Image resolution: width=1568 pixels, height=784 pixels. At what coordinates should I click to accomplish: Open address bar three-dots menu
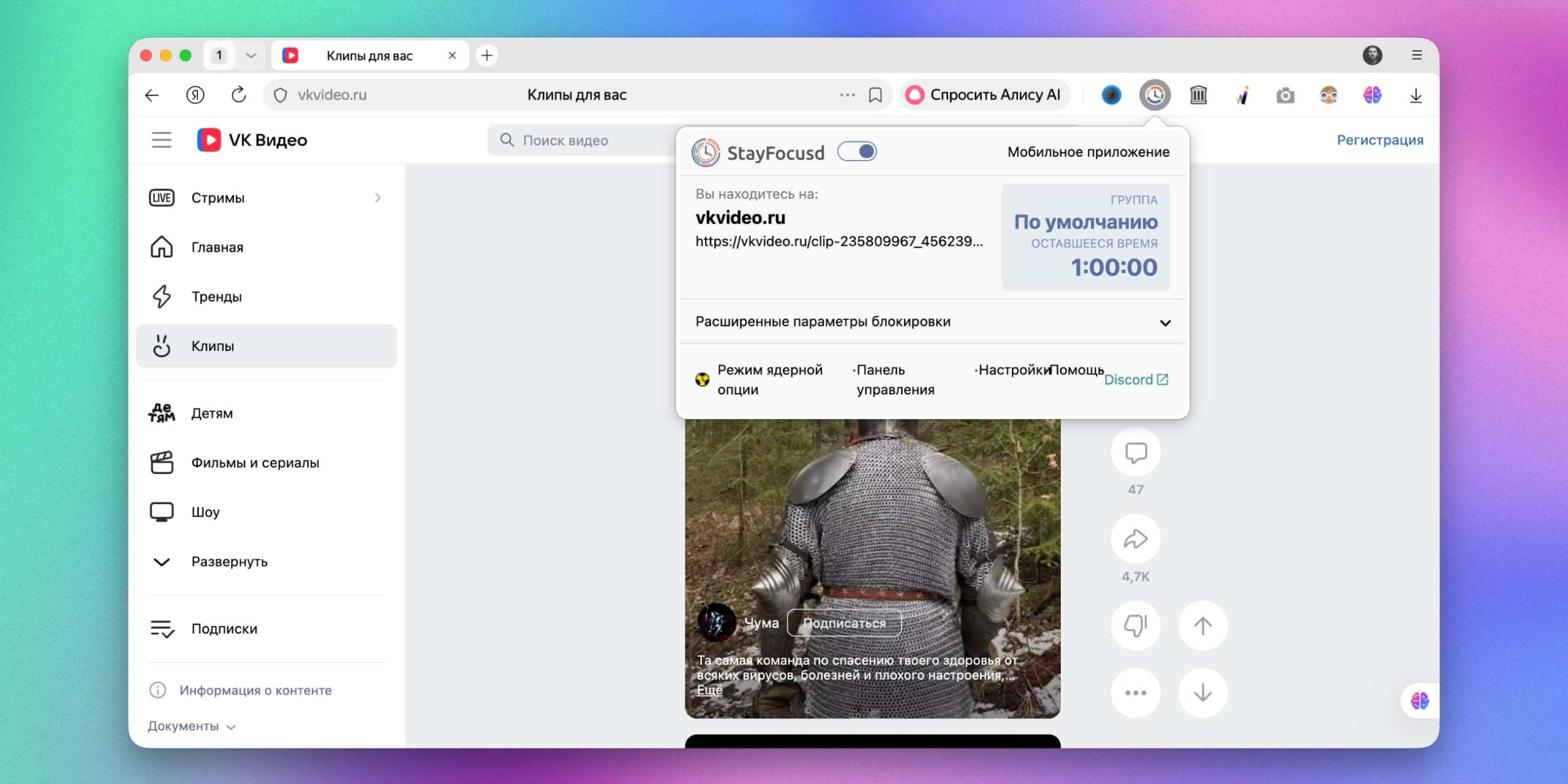847,95
